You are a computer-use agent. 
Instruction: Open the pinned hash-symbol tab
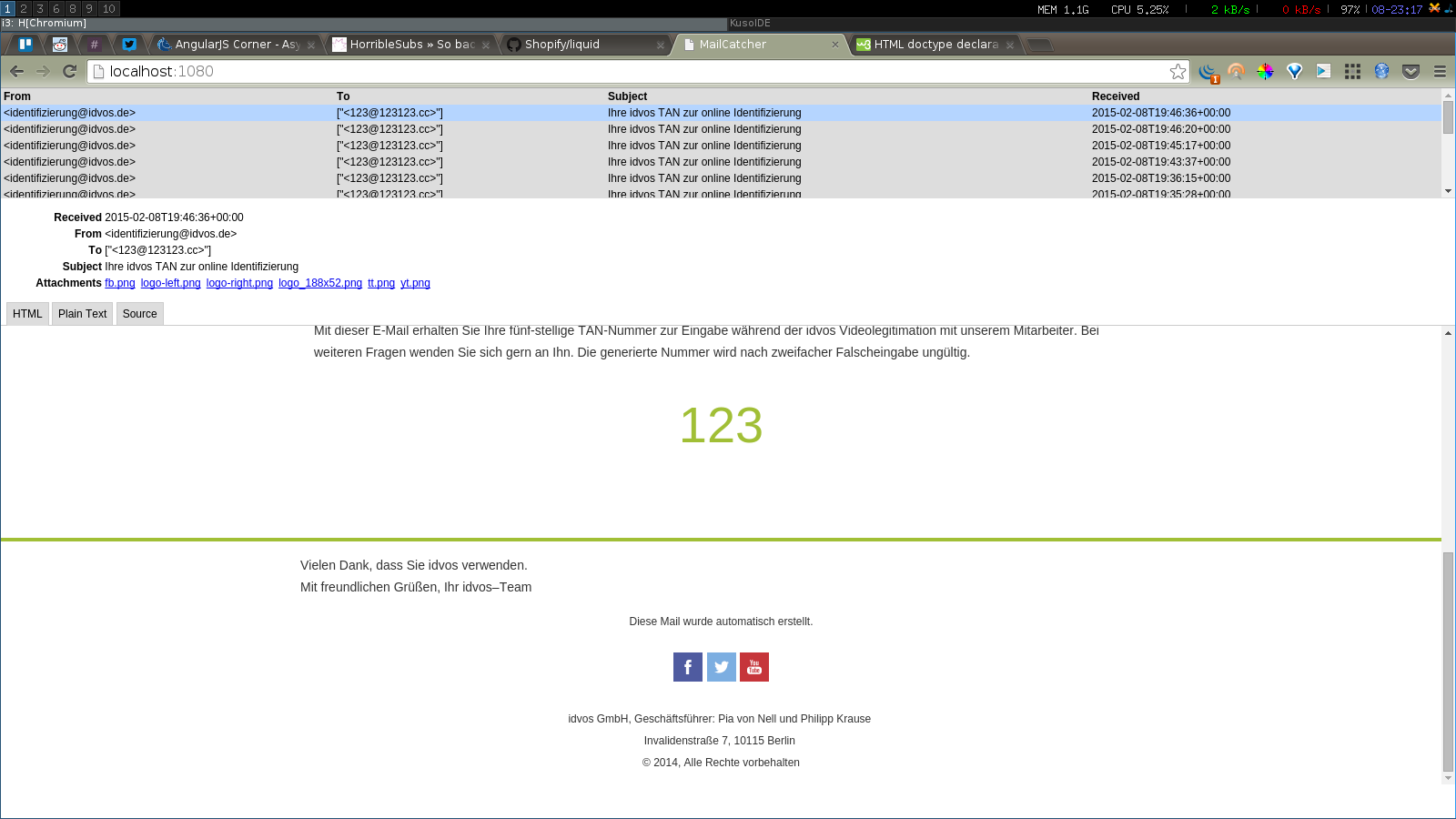pos(95,44)
